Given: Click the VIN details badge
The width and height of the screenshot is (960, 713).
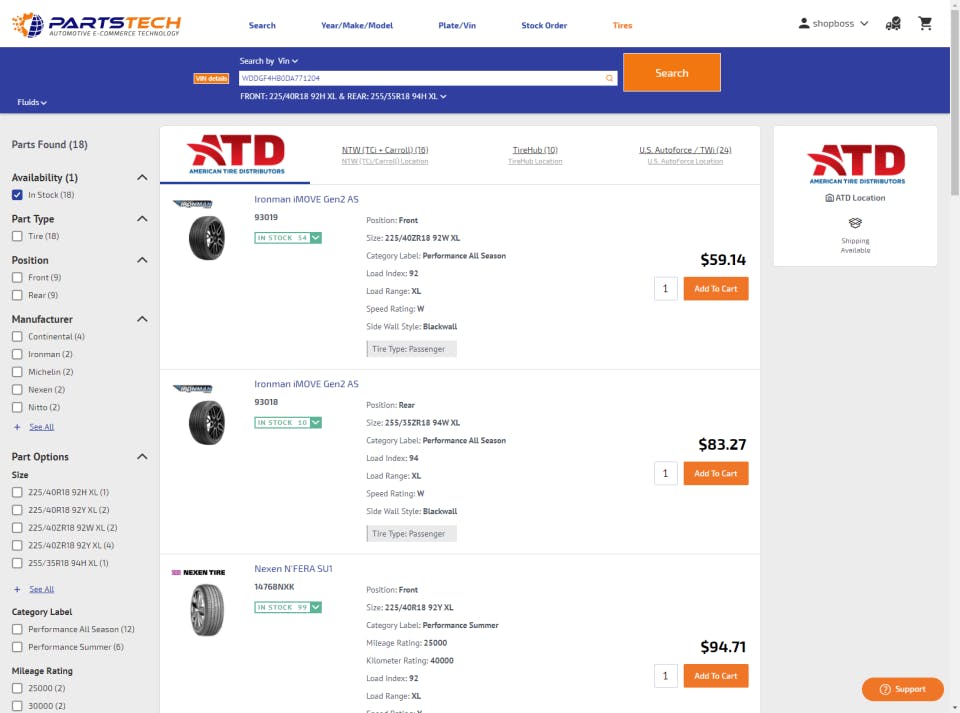Looking at the screenshot, I should tap(211, 78).
